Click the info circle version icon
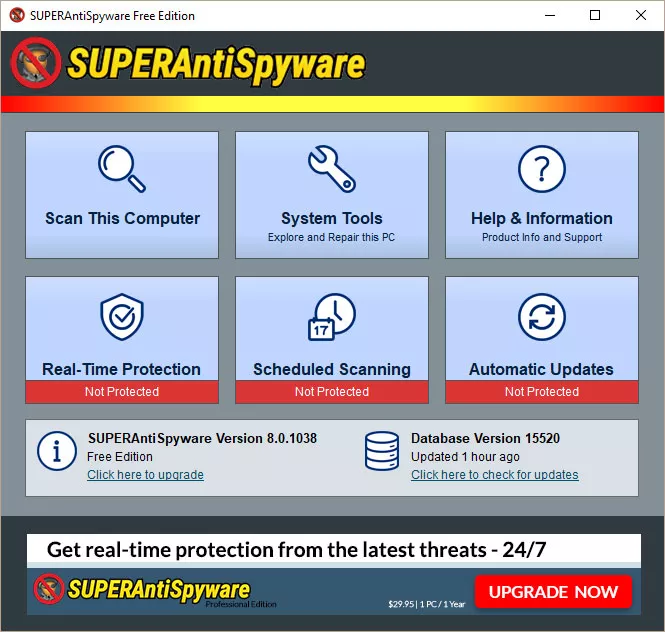This screenshot has width=665, height=632. click(57, 451)
